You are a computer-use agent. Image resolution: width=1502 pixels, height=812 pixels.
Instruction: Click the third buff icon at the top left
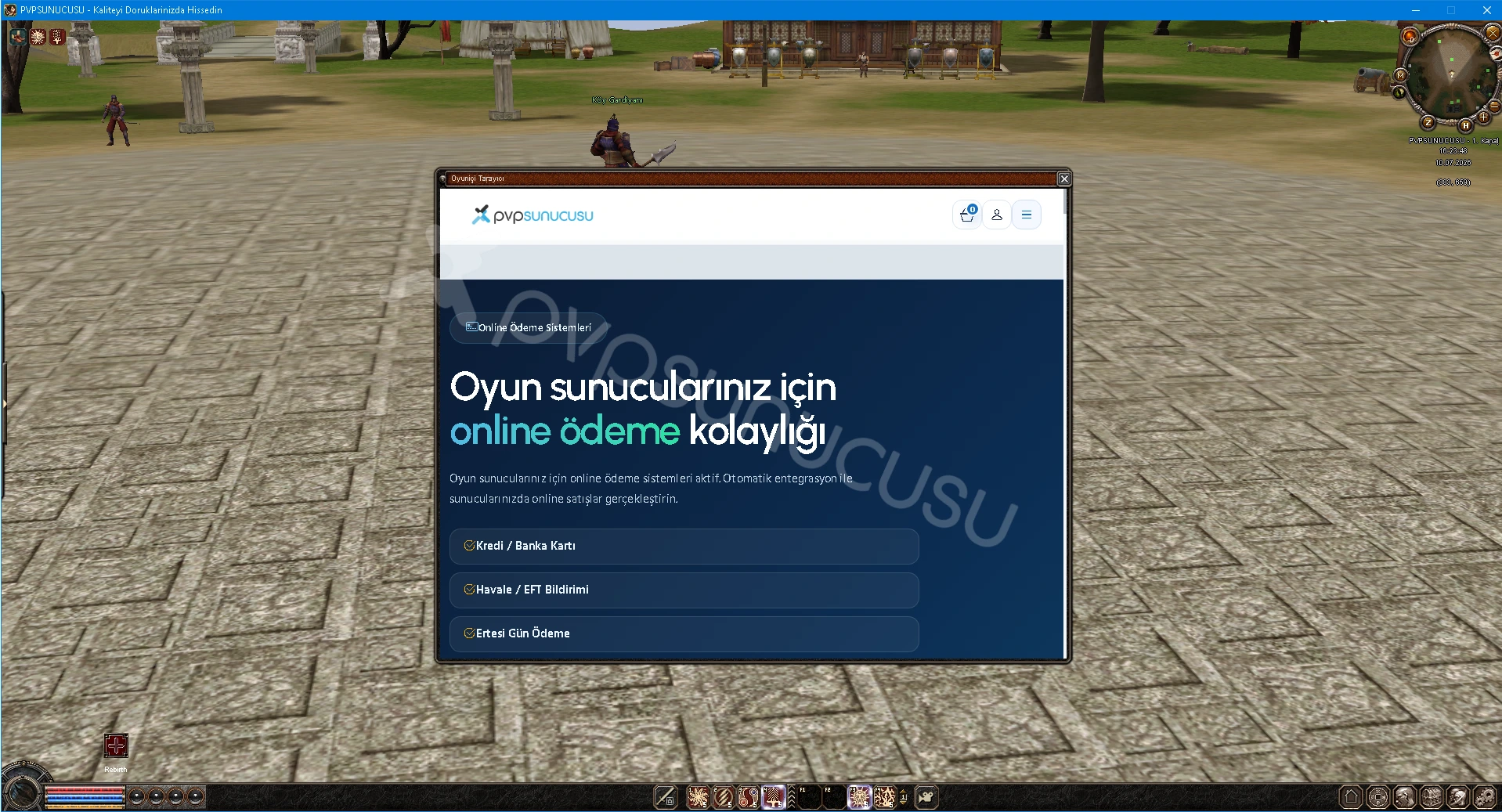tap(57, 36)
